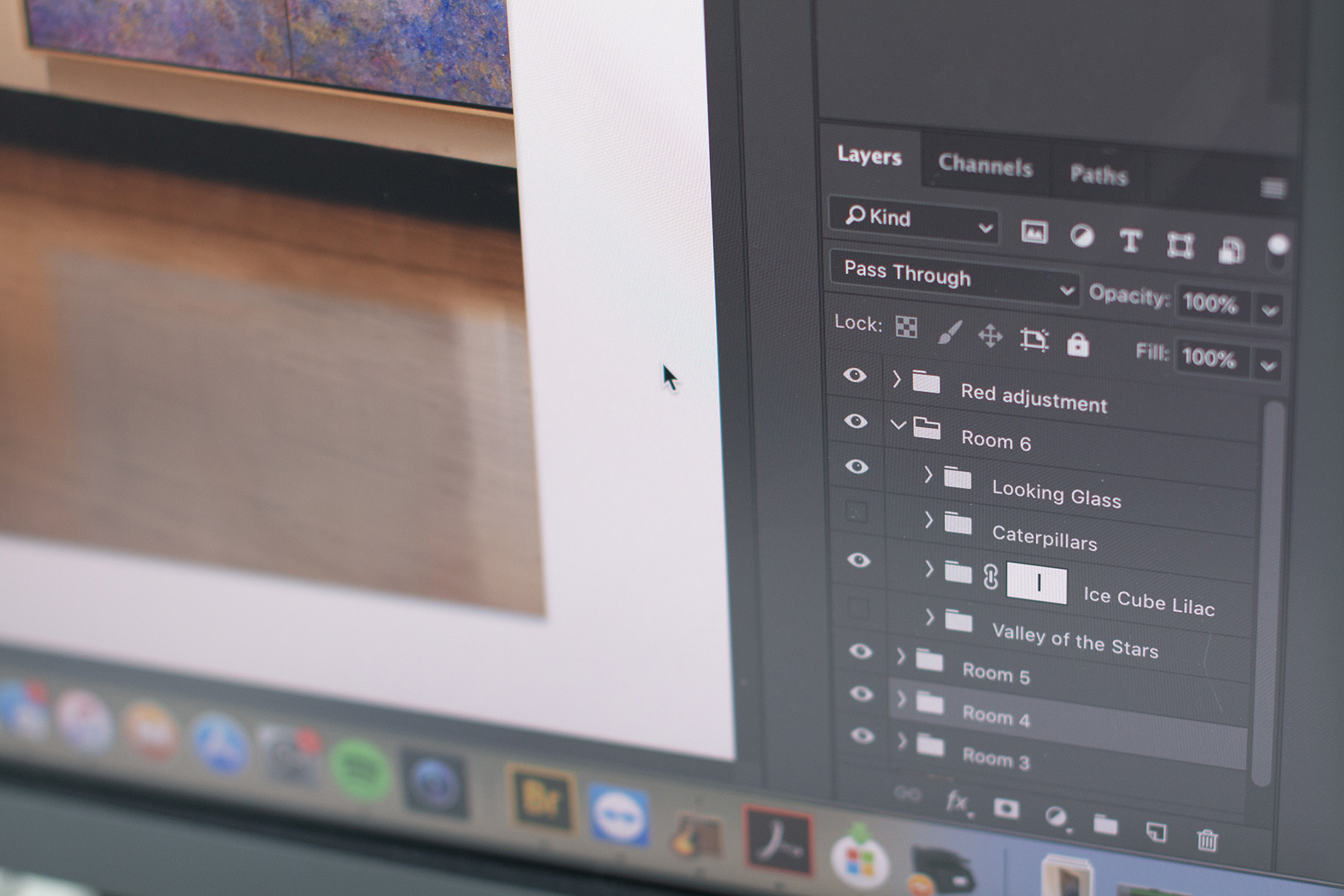Viewport: 1344px width, 896px height.
Task: Click the Fill 100% value field
Action: [1210, 358]
